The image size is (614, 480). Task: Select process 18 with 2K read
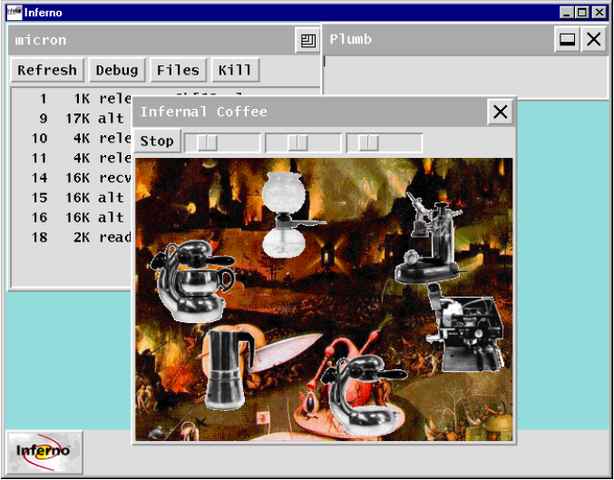tap(72, 237)
